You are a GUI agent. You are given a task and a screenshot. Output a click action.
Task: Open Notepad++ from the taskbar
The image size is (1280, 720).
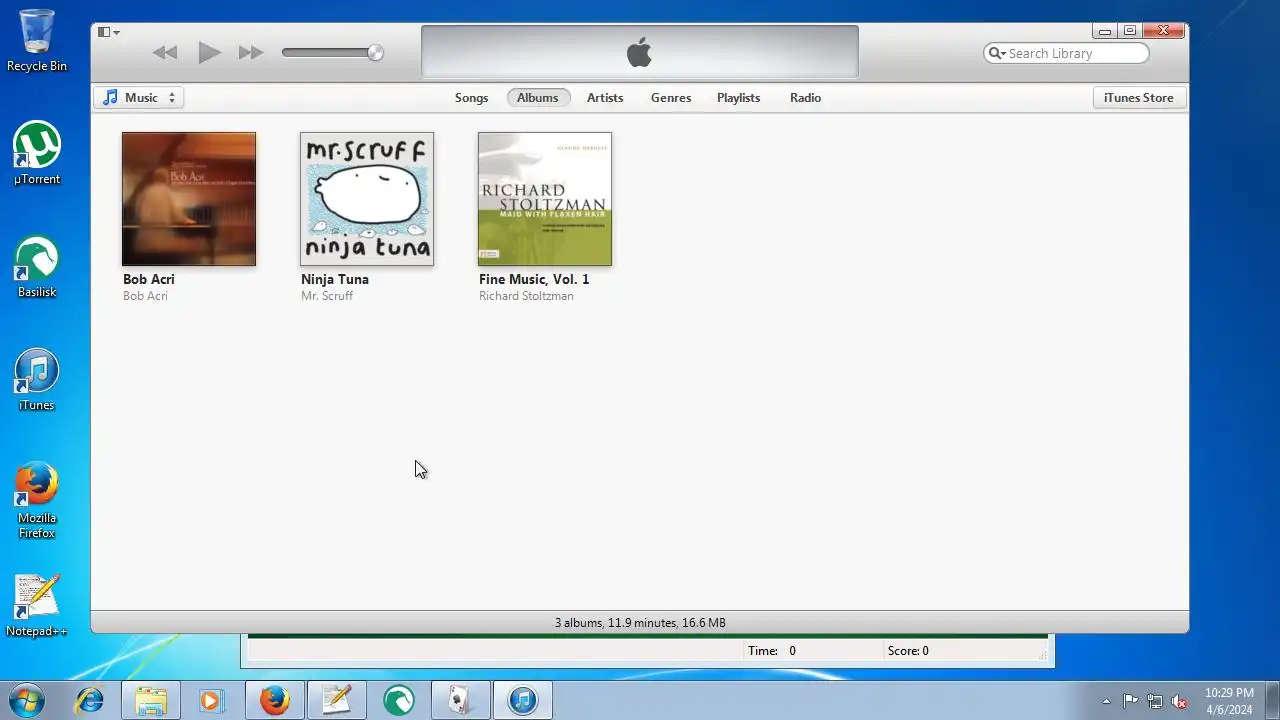click(x=336, y=700)
